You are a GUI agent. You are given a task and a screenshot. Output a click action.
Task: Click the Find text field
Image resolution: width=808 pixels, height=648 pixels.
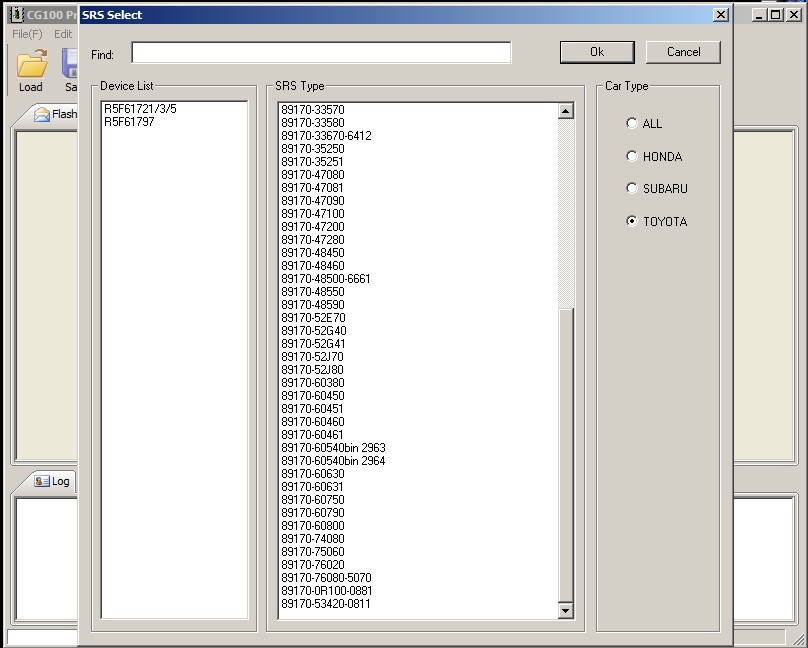321,53
